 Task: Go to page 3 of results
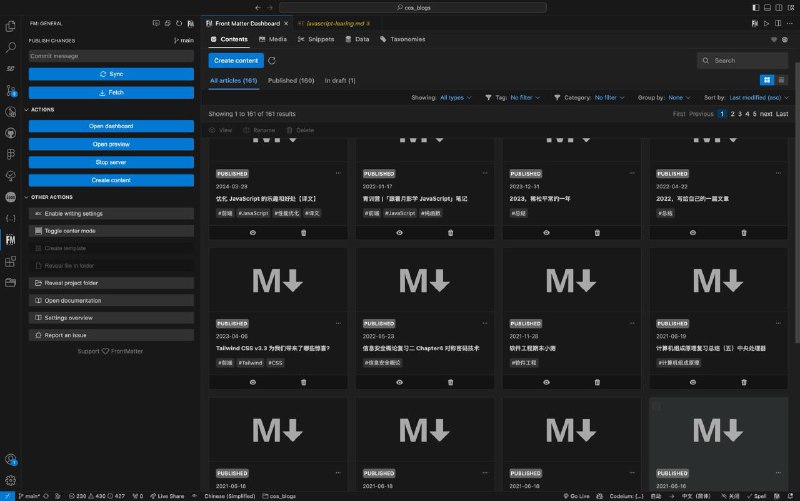click(739, 114)
